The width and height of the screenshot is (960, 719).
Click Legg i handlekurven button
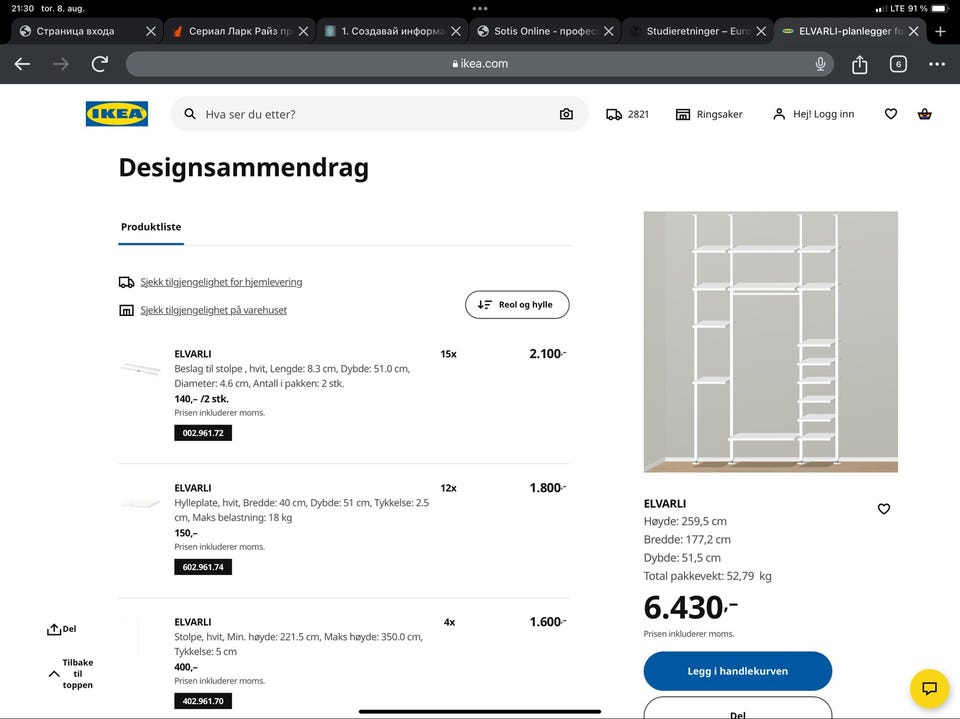(x=738, y=671)
